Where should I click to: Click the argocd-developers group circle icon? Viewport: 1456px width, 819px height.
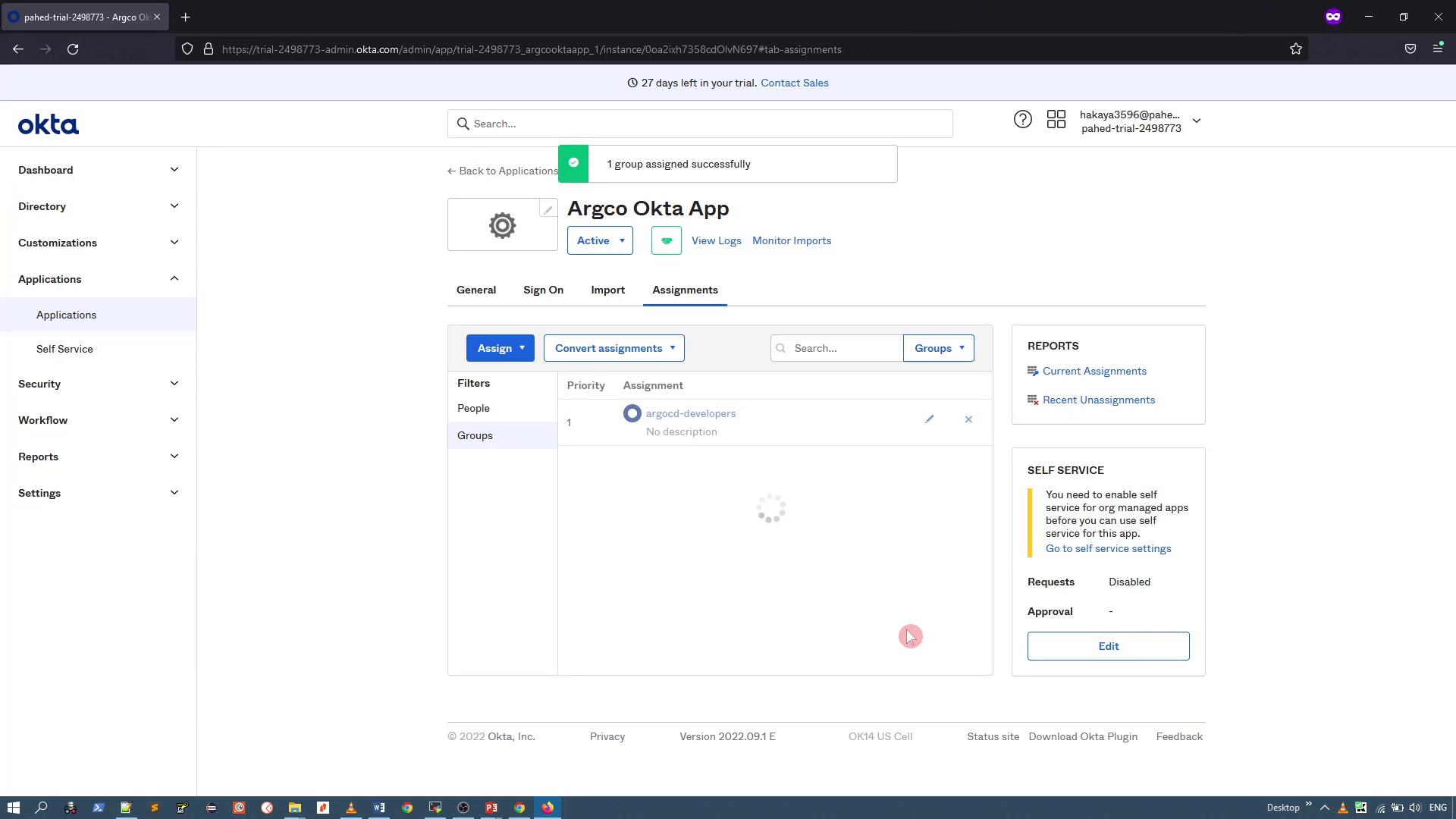632,413
